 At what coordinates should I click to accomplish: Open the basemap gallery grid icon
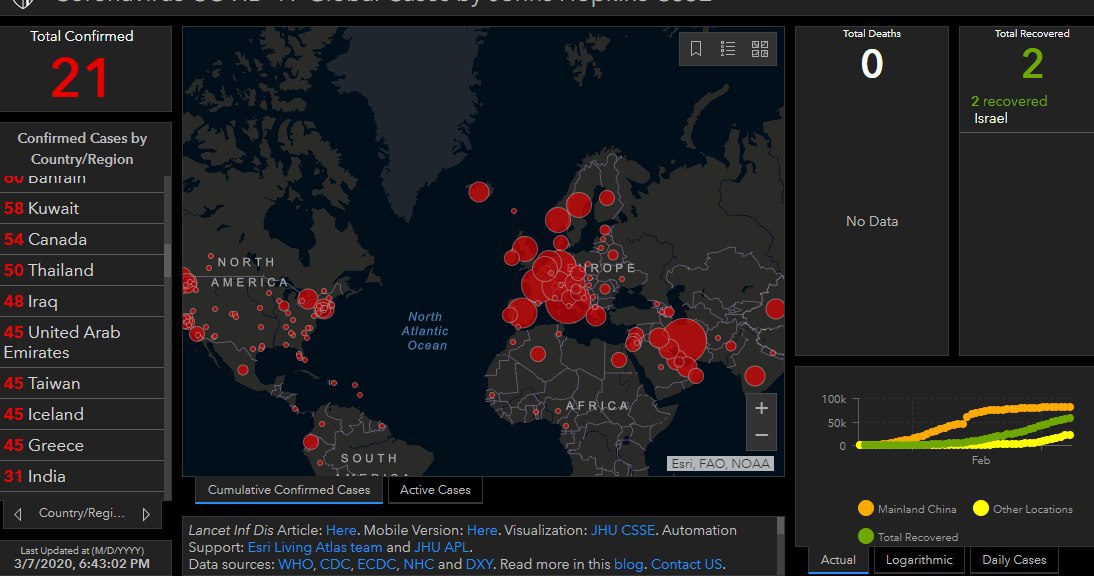(760, 49)
